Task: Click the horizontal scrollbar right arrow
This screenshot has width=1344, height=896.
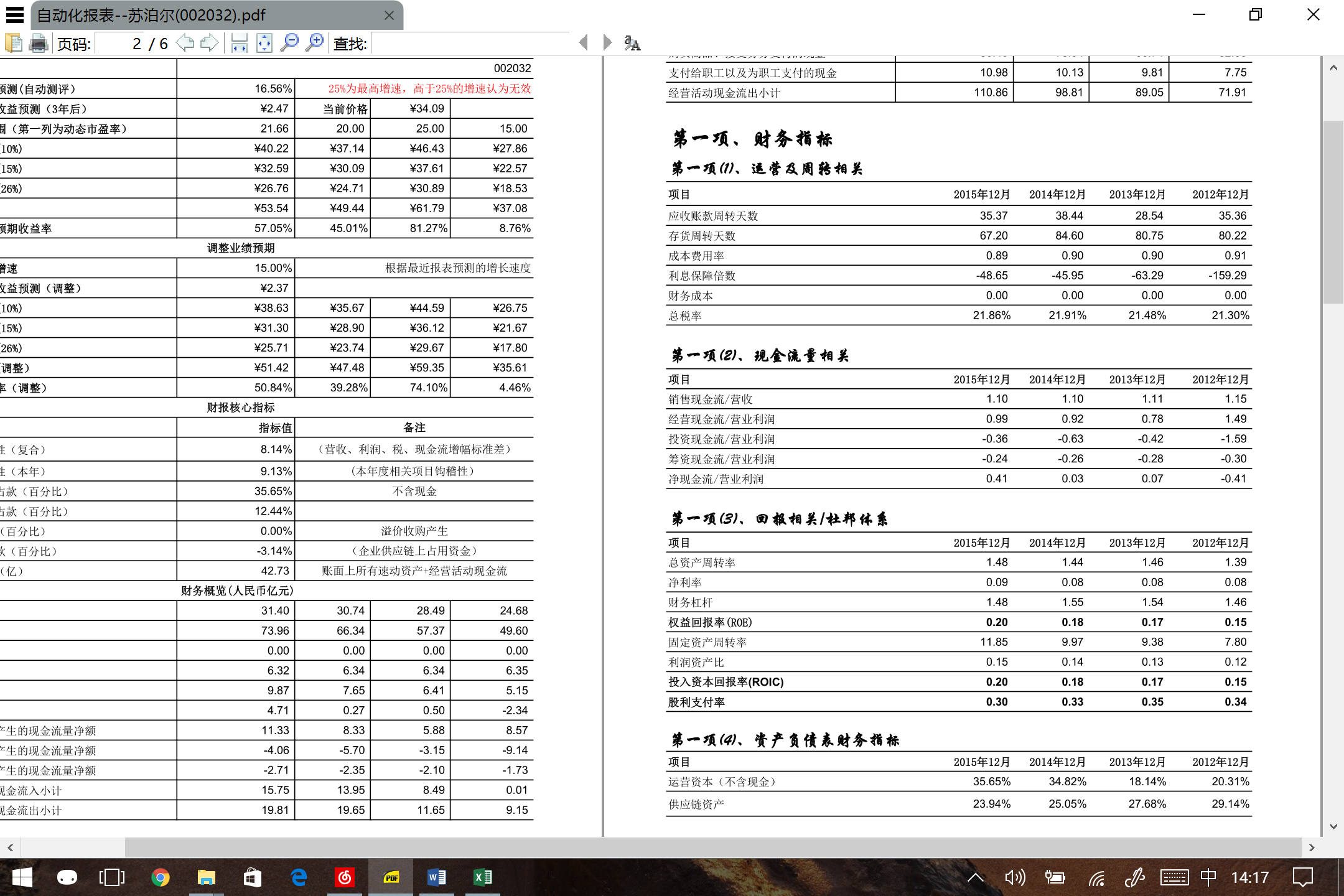Action: click(x=1312, y=847)
